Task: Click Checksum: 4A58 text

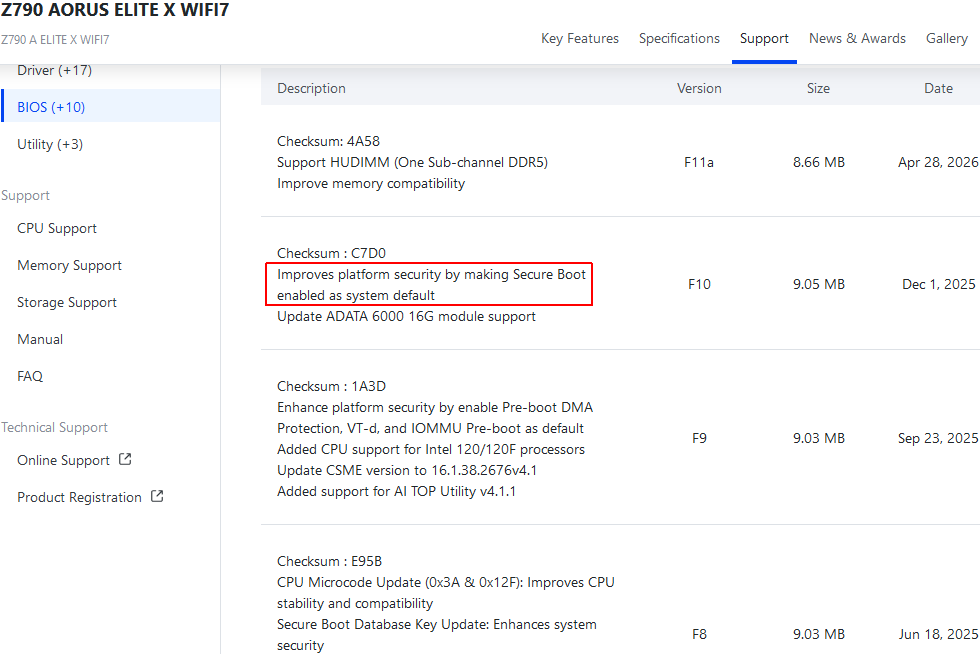Action: click(328, 141)
